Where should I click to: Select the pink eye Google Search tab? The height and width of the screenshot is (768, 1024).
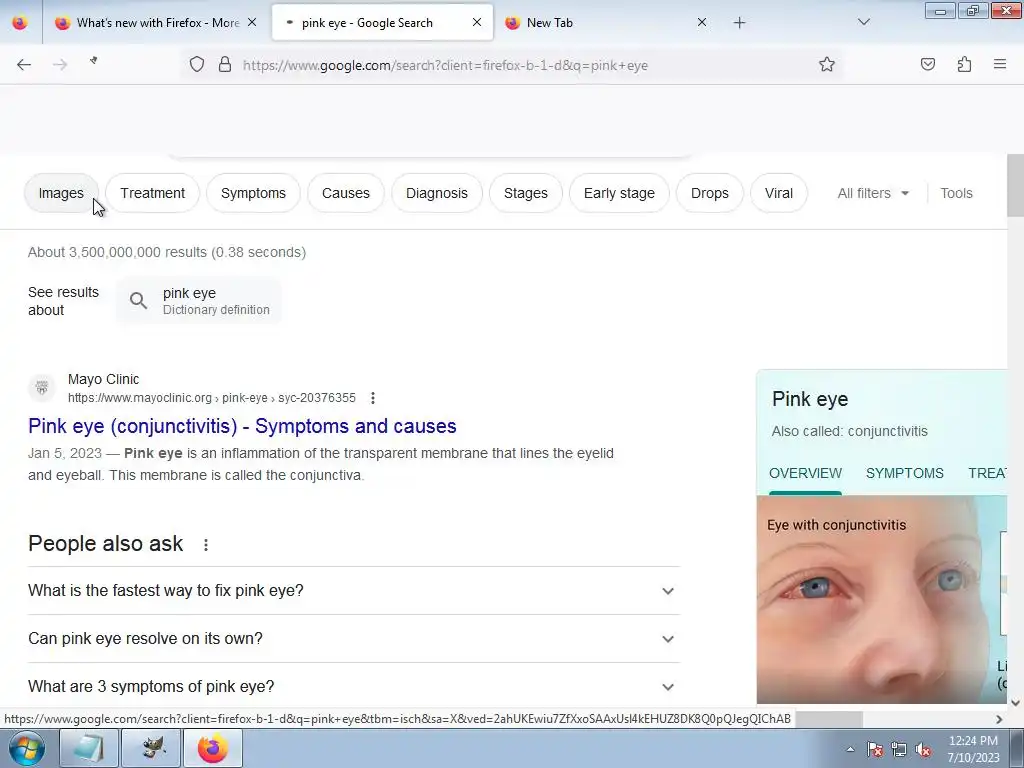click(x=382, y=23)
